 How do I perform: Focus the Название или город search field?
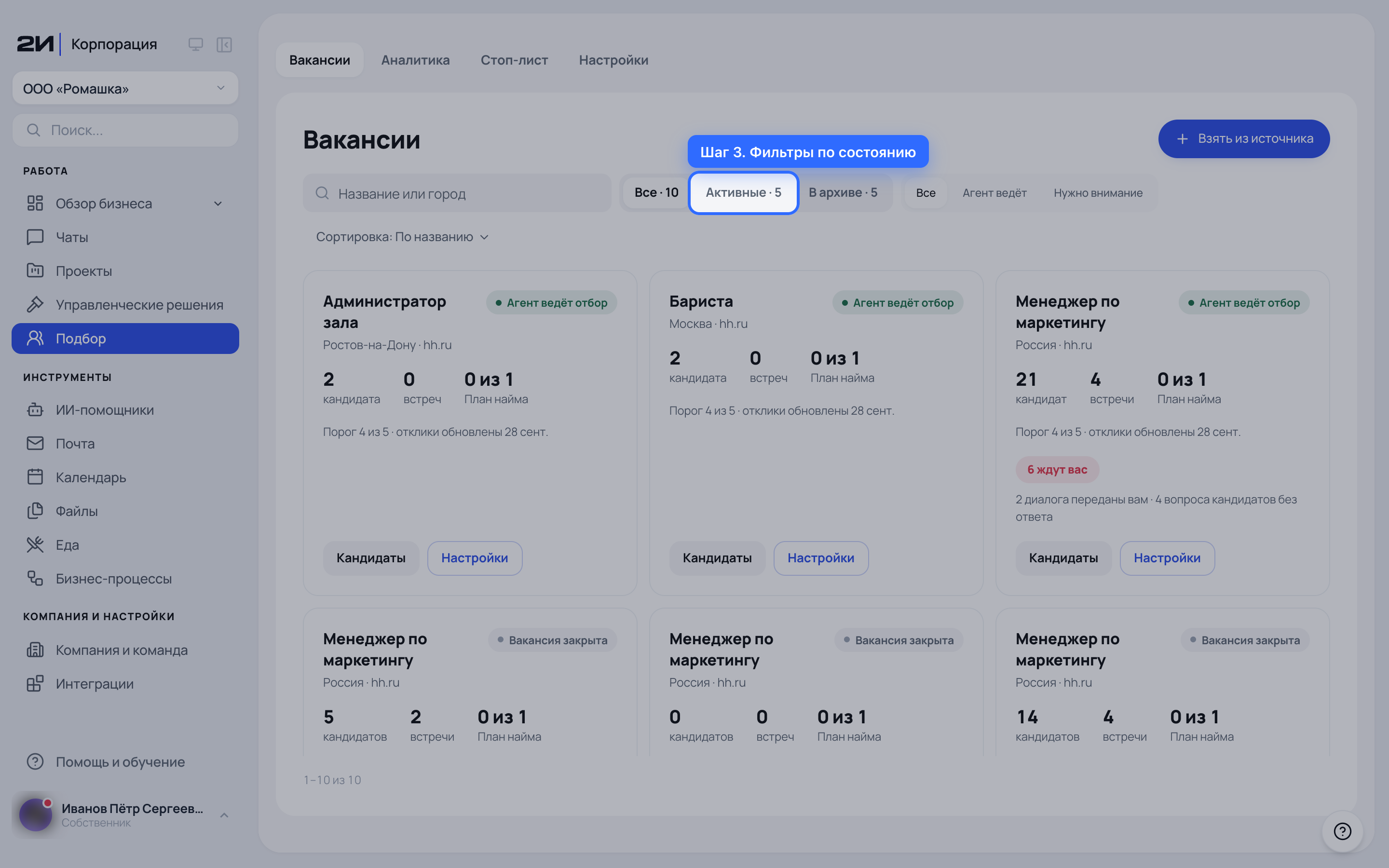457,193
